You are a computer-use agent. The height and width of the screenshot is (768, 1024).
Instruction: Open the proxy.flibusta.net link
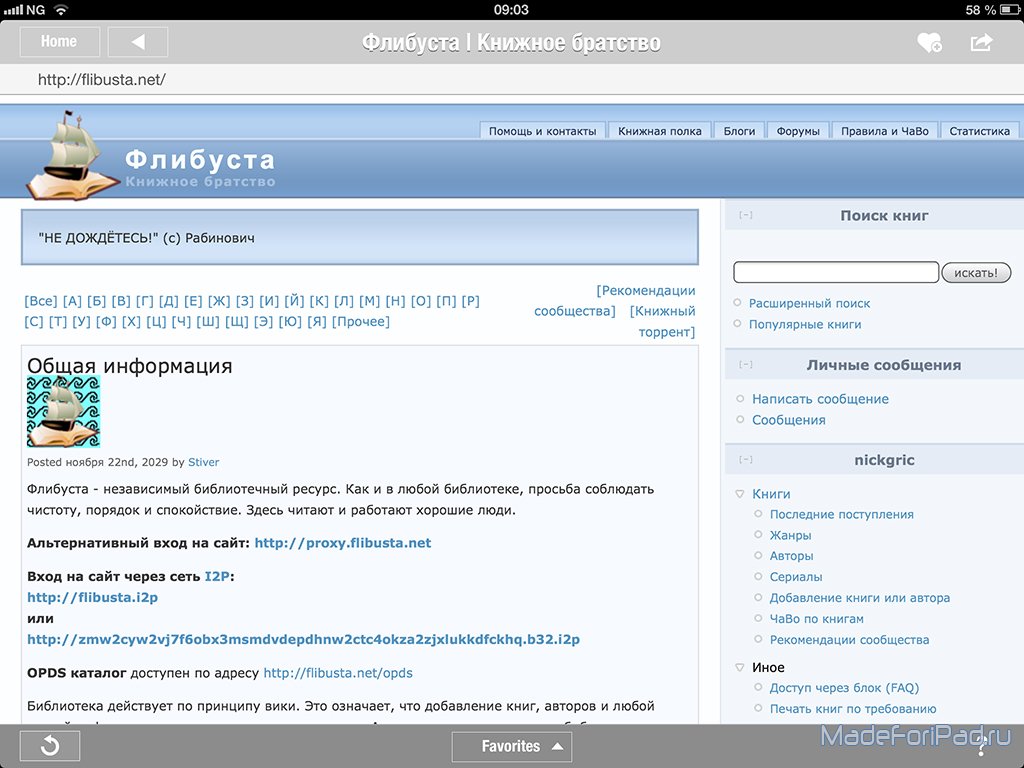click(343, 543)
